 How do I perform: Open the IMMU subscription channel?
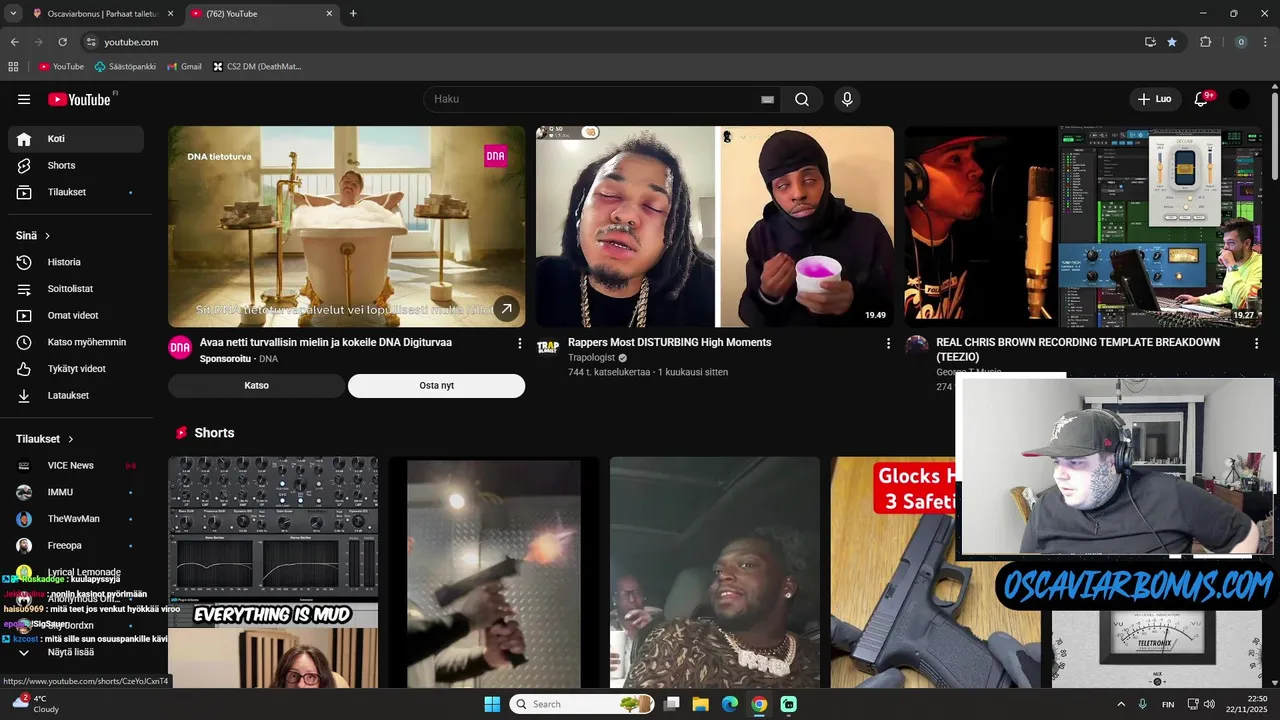click(76, 492)
